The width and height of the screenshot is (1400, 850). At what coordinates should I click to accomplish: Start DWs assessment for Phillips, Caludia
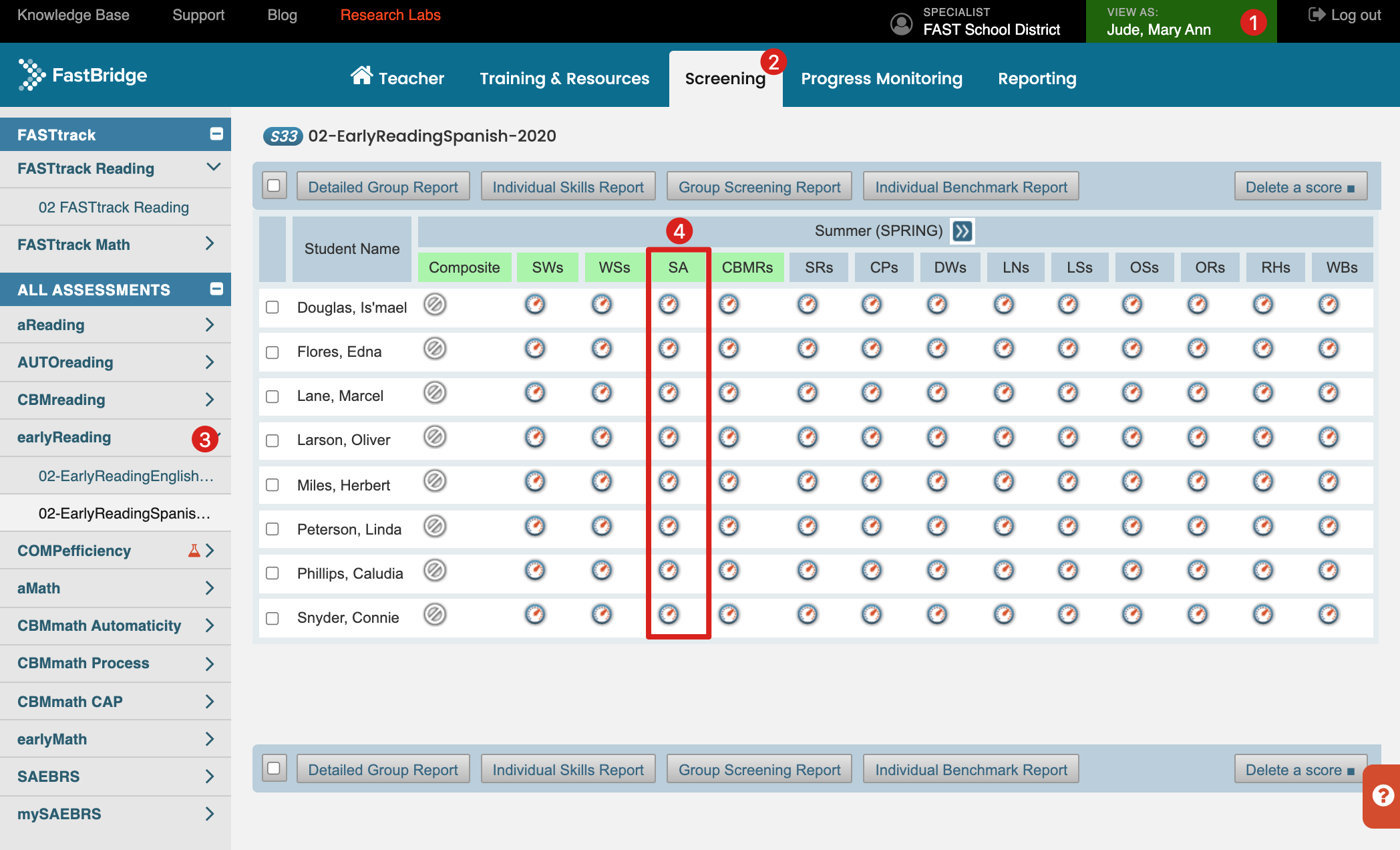[x=937, y=571]
